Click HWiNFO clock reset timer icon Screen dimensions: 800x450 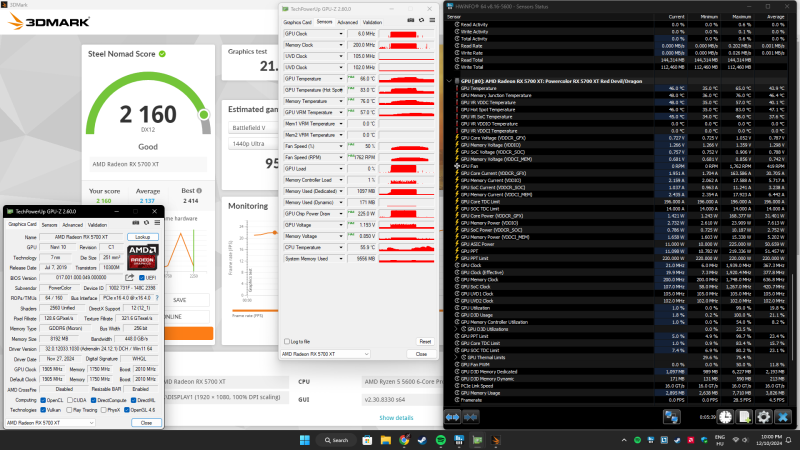[x=725, y=417]
